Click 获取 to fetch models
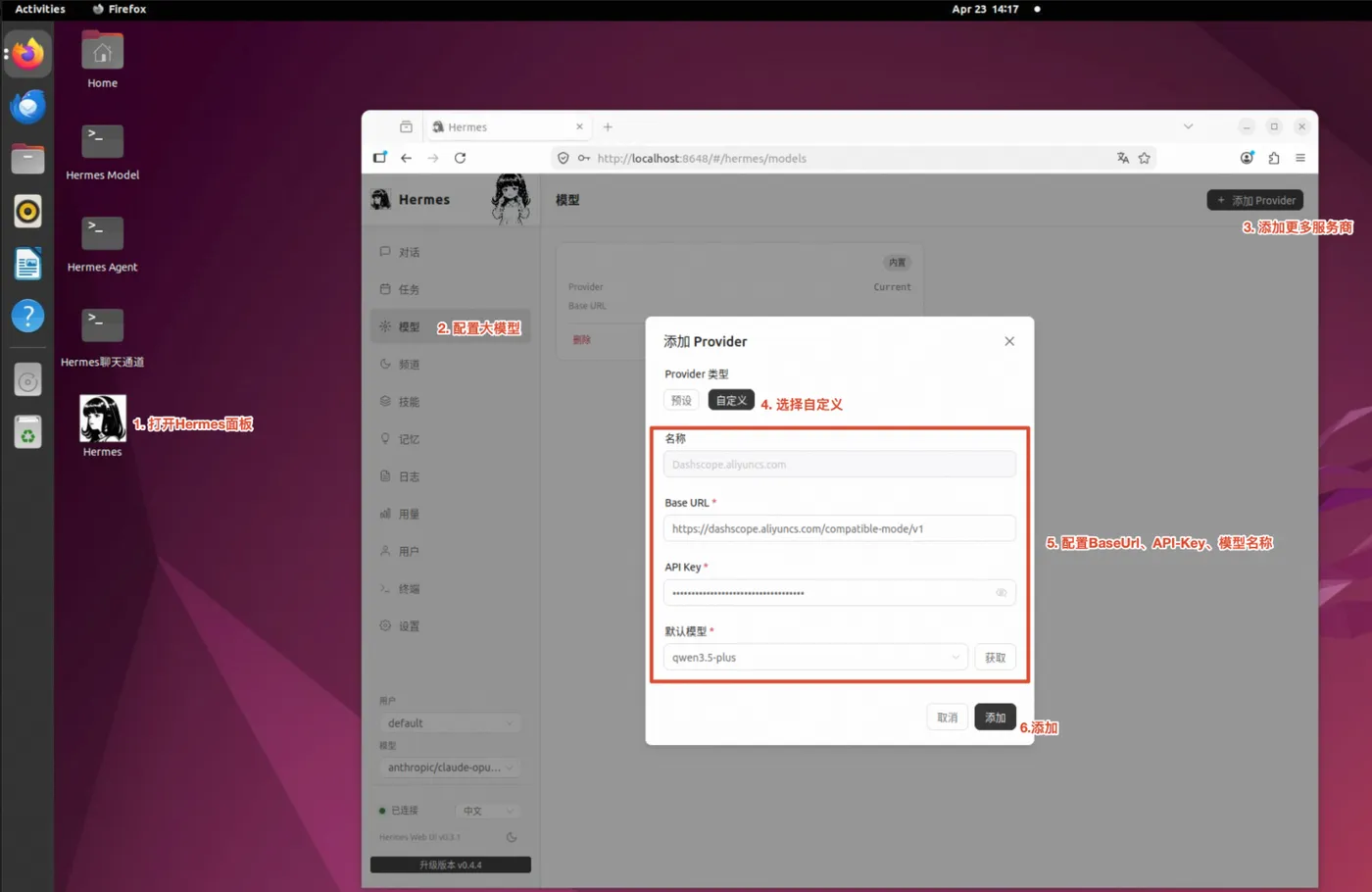The height and width of the screenshot is (892, 1372). (995, 658)
